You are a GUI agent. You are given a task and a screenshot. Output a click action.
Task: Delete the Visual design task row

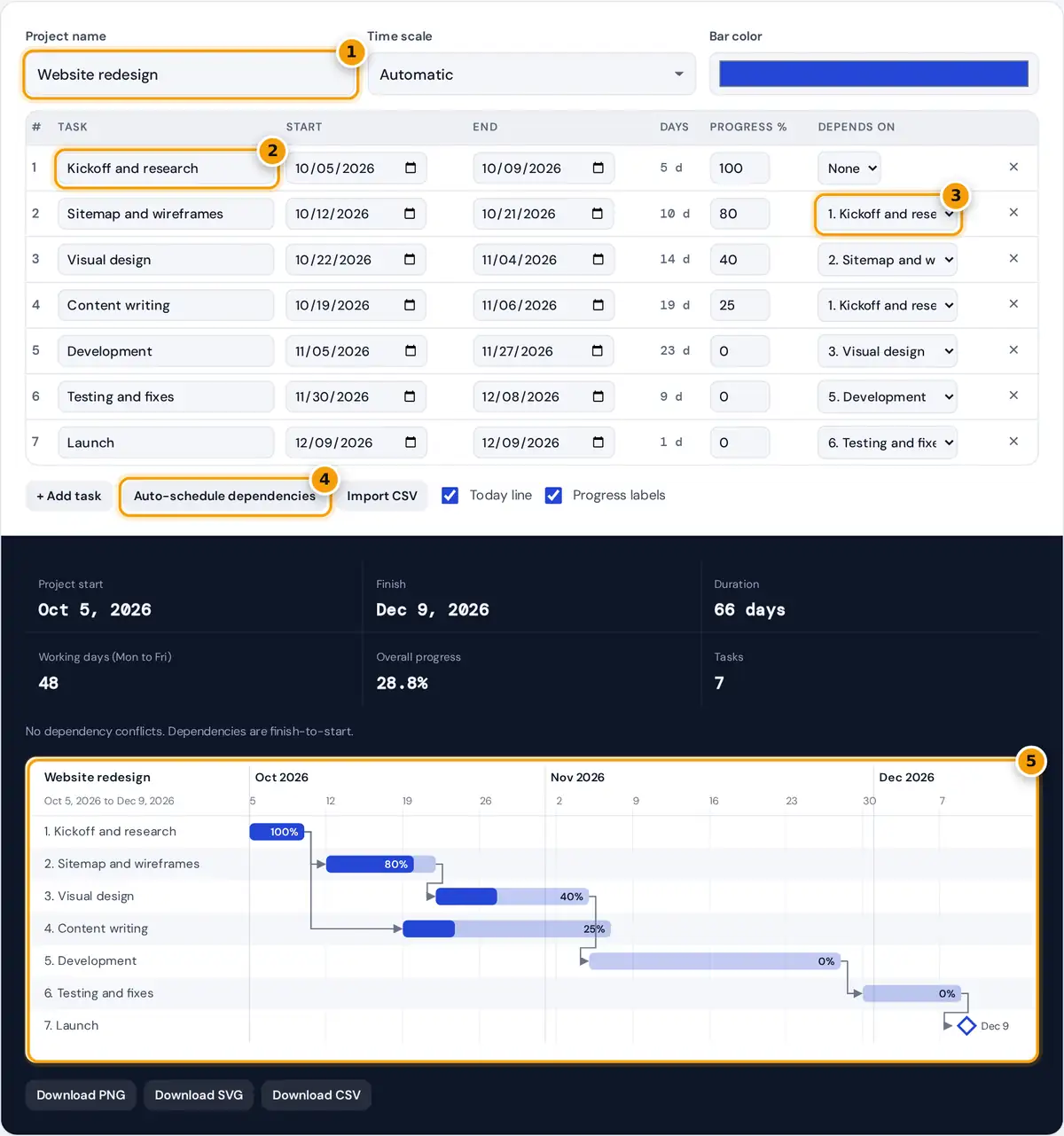1013,258
